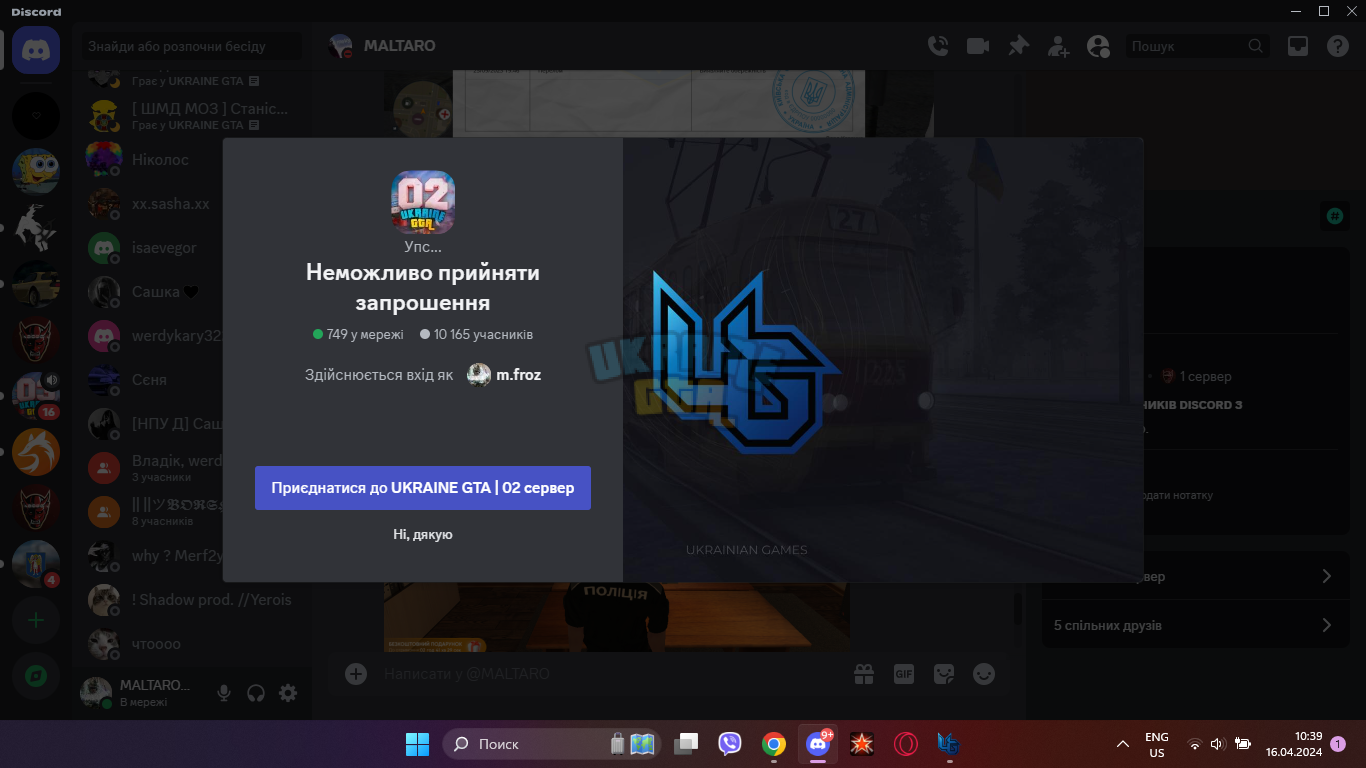Open Task View on the taskbar

(686, 744)
